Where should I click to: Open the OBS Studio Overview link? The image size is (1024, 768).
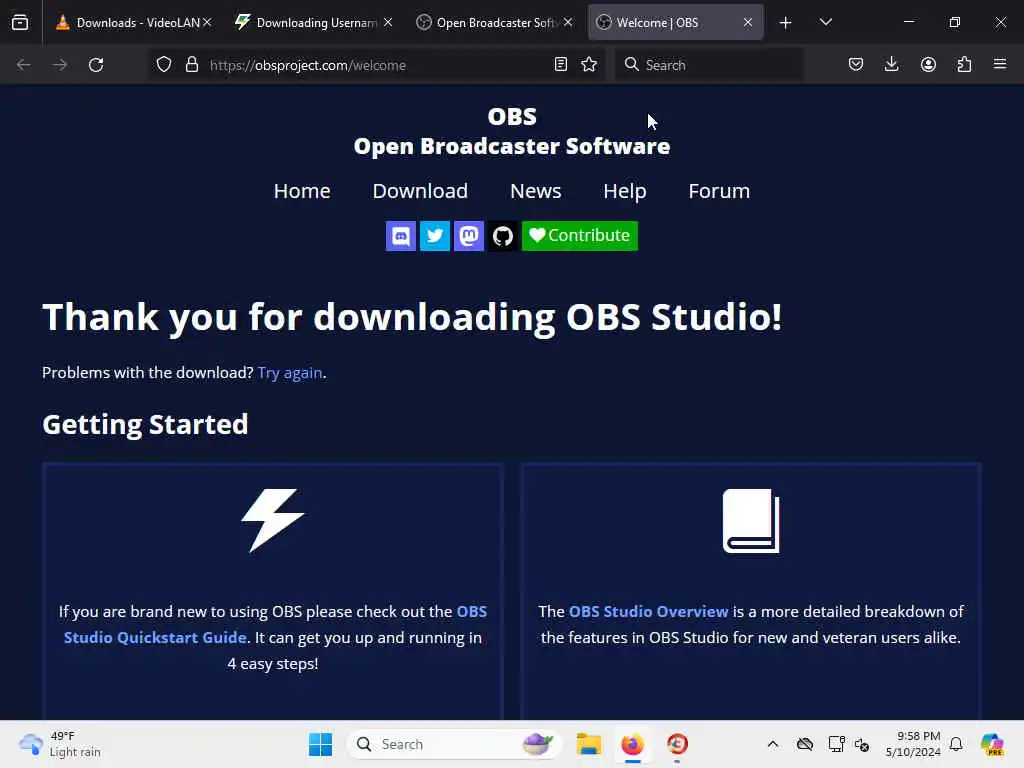pyautogui.click(x=648, y=612)
